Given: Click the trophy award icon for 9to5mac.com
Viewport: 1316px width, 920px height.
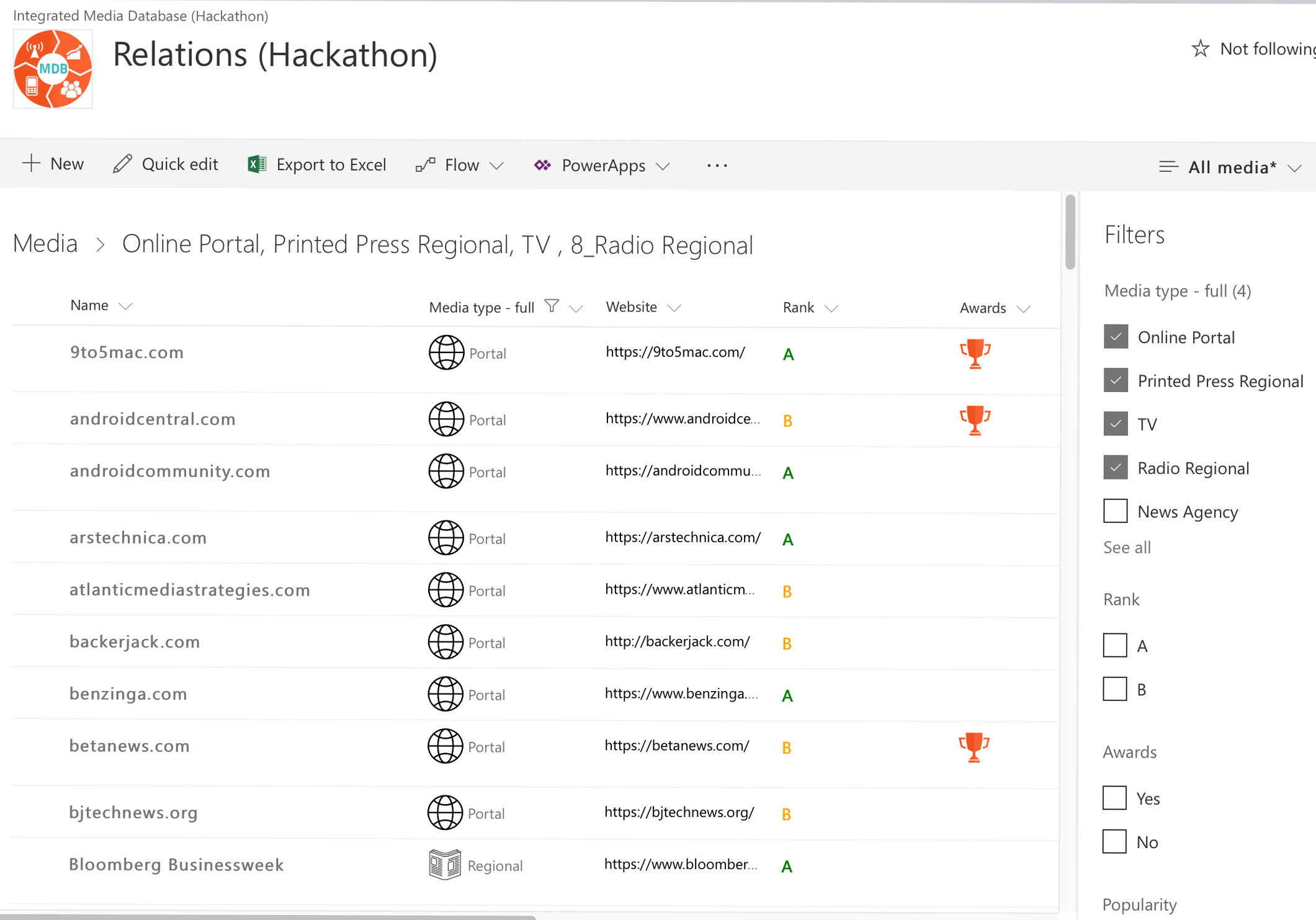Looking at the screenshot, I should pos(975,354).
